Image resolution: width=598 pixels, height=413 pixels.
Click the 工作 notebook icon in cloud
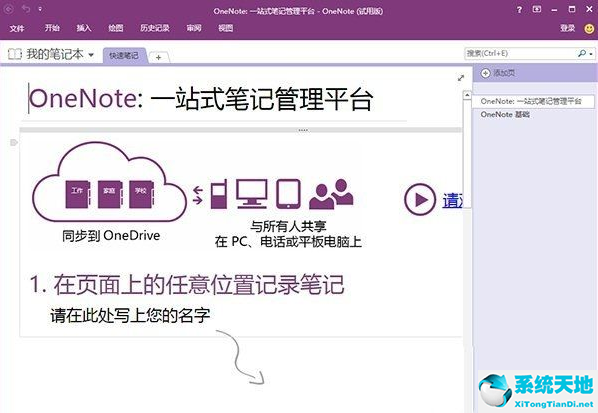point(78,194)
